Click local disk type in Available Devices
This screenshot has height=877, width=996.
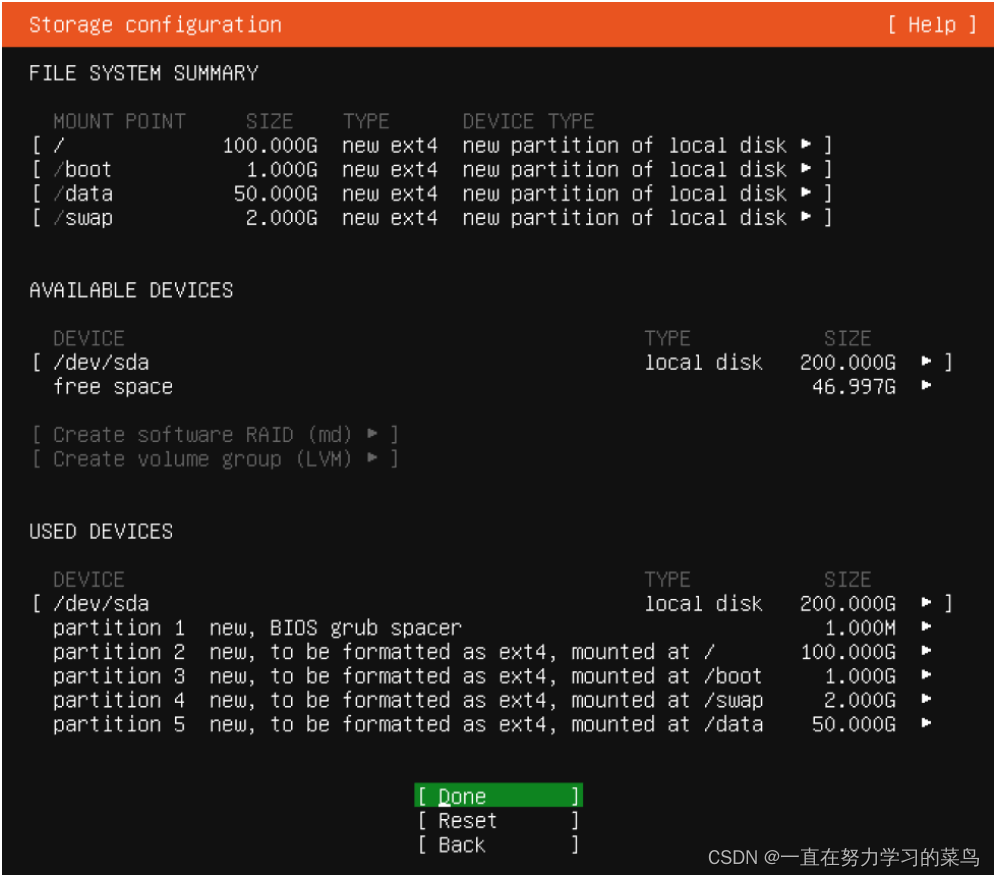(704, 363)
